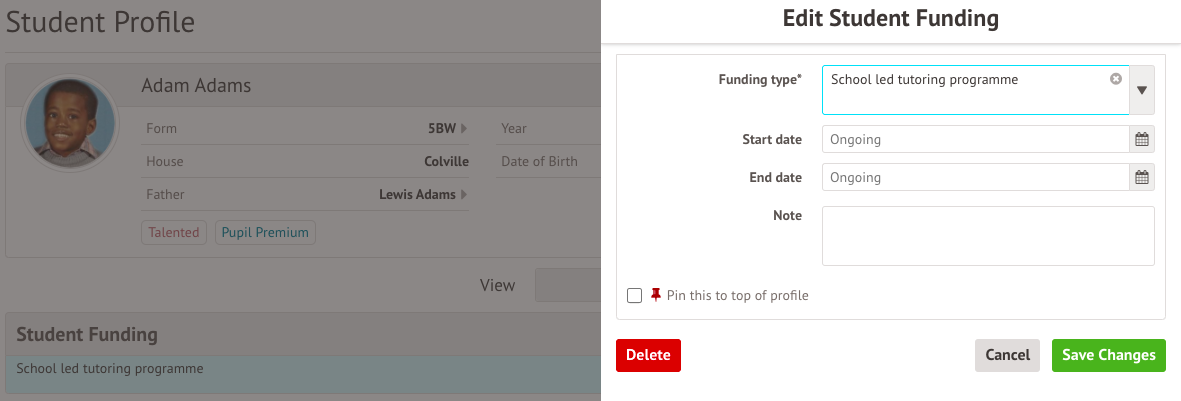Click the arrow beside Lewis Adams
This screenshot has width=1181, height=401.
coord(464,195)
